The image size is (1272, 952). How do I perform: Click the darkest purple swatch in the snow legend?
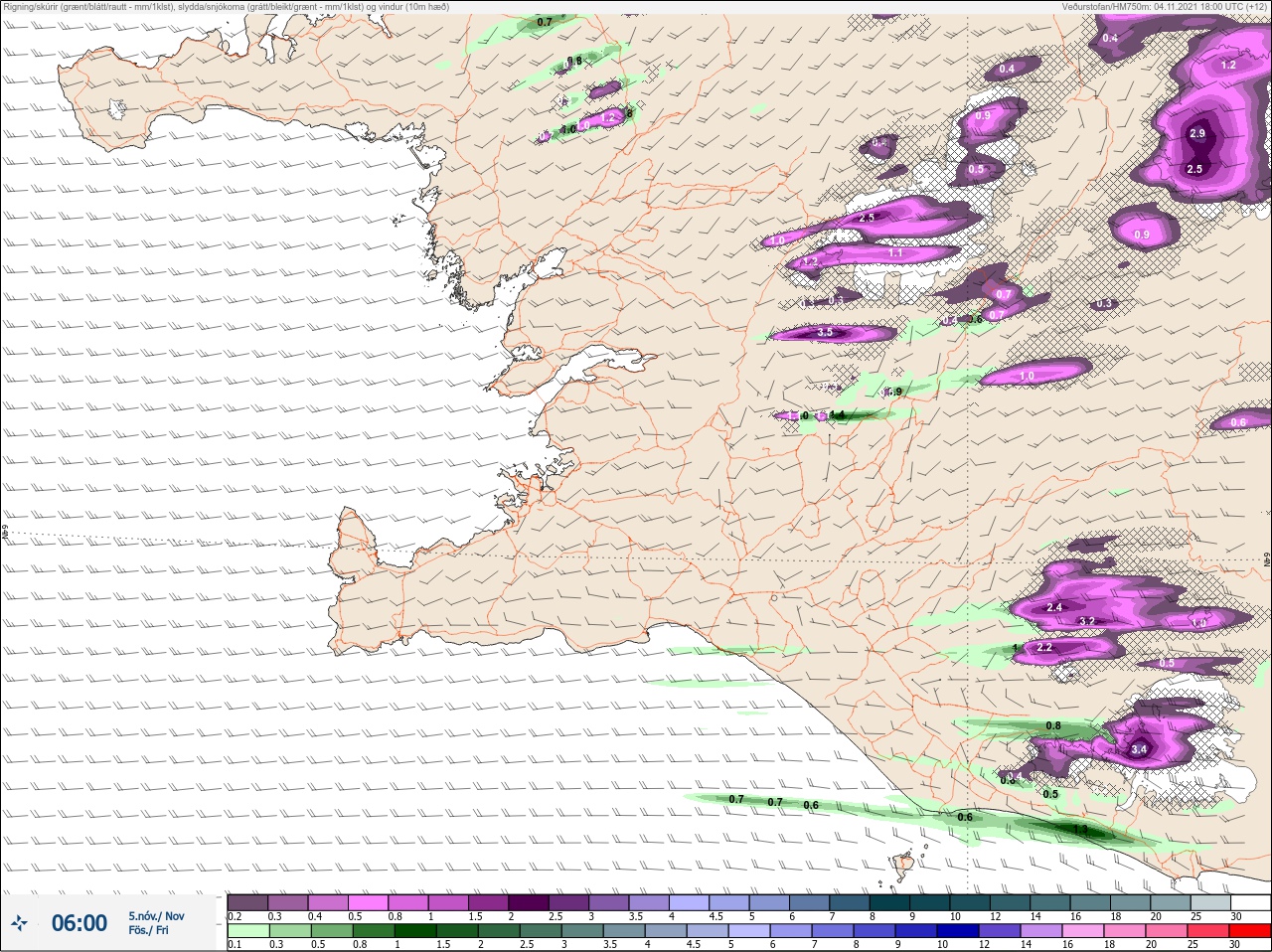[528, 902]
